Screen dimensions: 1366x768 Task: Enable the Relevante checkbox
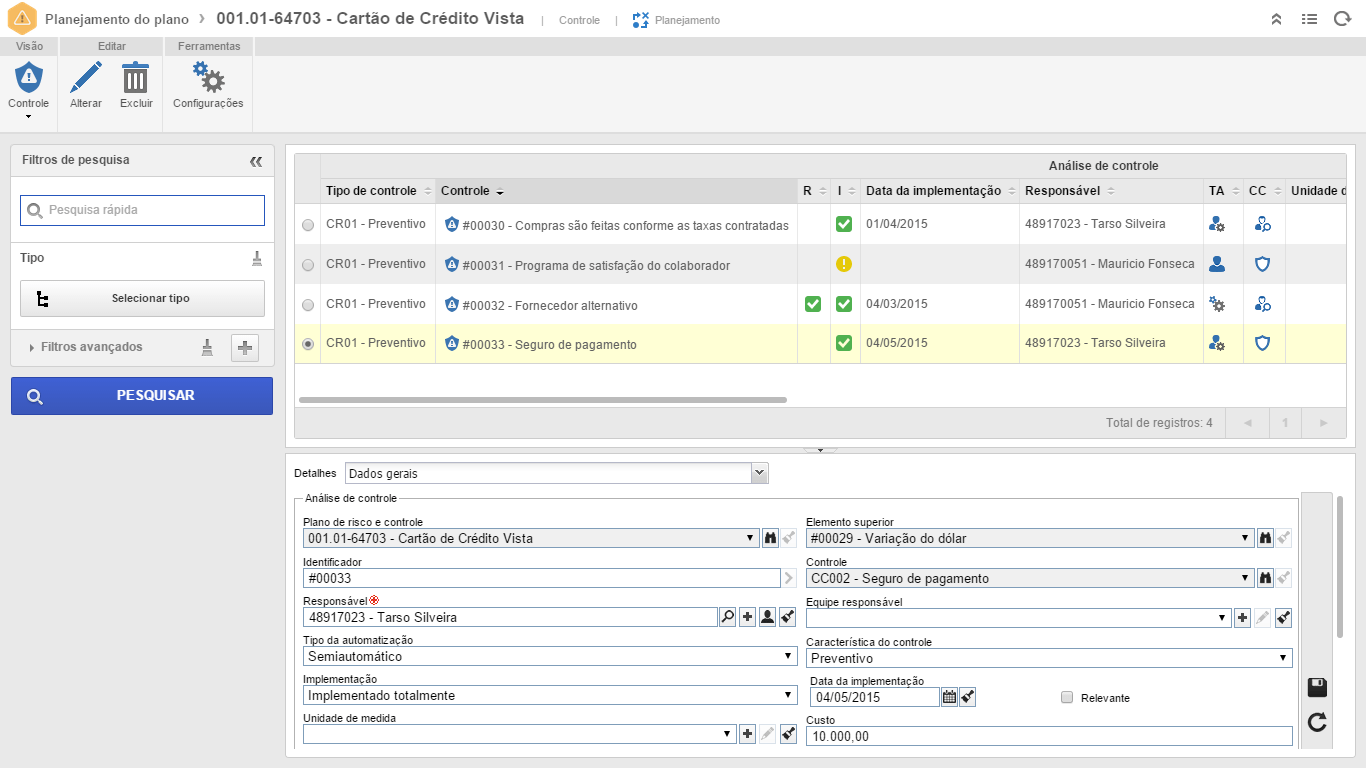[x=1067, y=697]
